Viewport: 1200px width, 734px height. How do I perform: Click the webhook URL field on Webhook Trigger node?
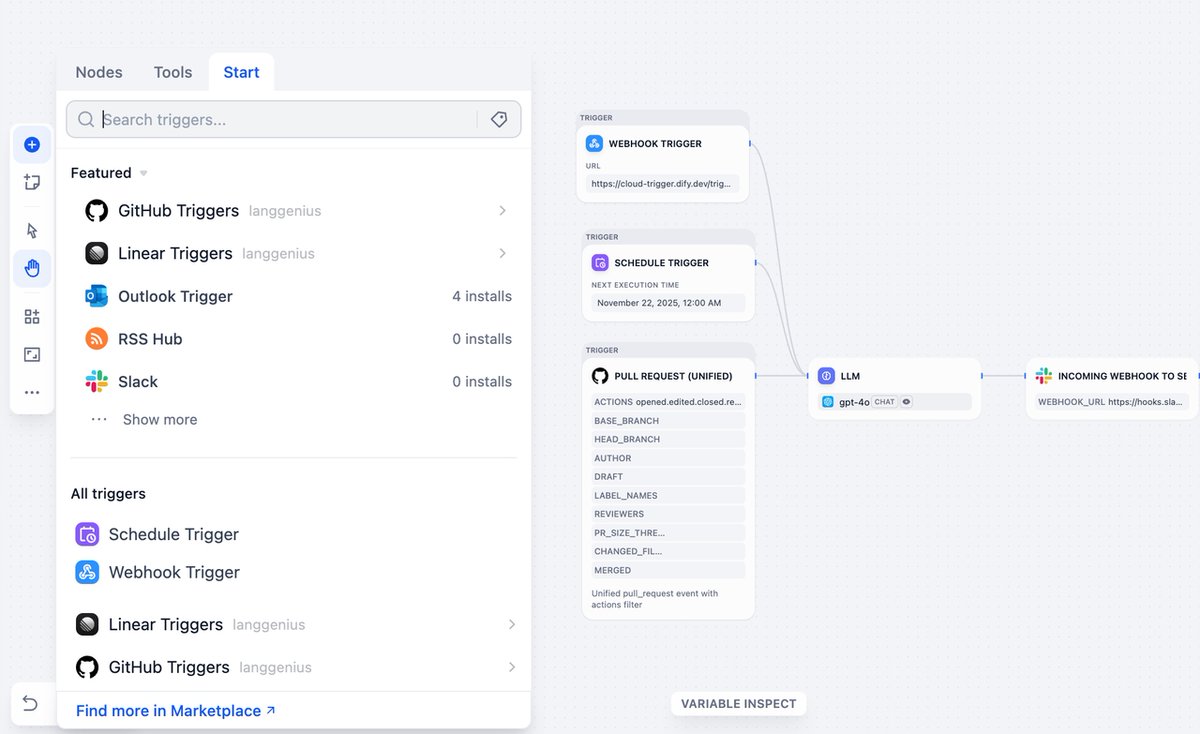pos(663,184)
